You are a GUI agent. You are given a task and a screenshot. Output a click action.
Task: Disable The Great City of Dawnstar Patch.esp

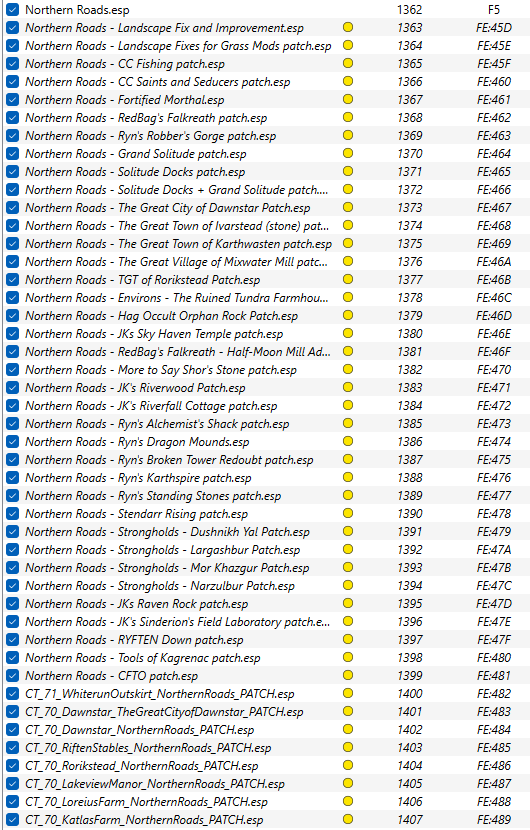(x=13, y=208)
